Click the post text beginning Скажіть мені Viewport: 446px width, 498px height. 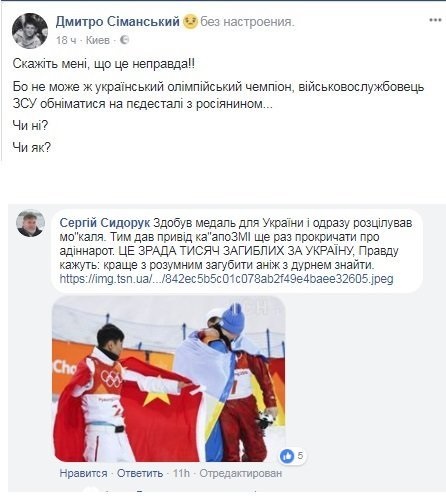(103, 63)
